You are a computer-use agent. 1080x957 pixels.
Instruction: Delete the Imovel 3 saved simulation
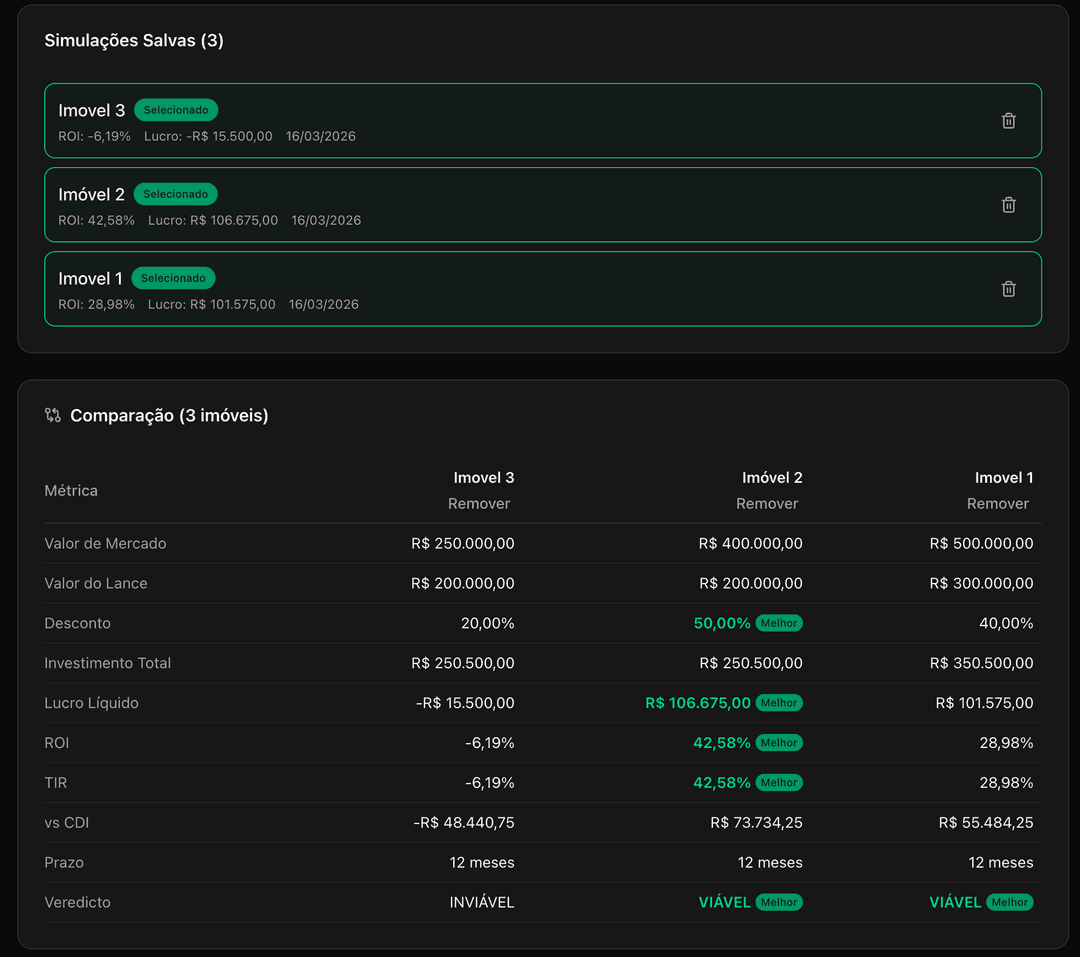point(1008,121)
